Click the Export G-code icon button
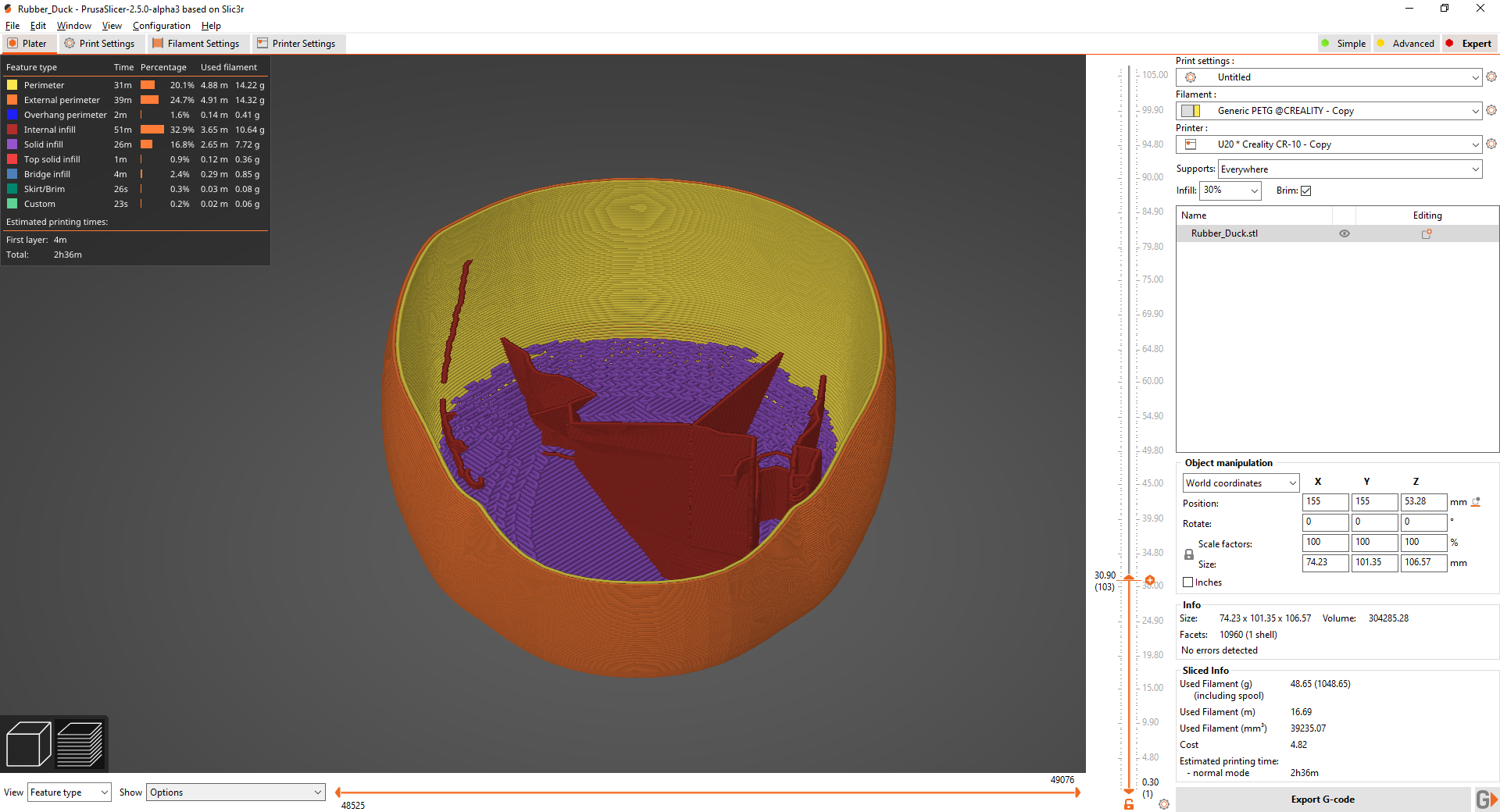 tap(1486, 799)
